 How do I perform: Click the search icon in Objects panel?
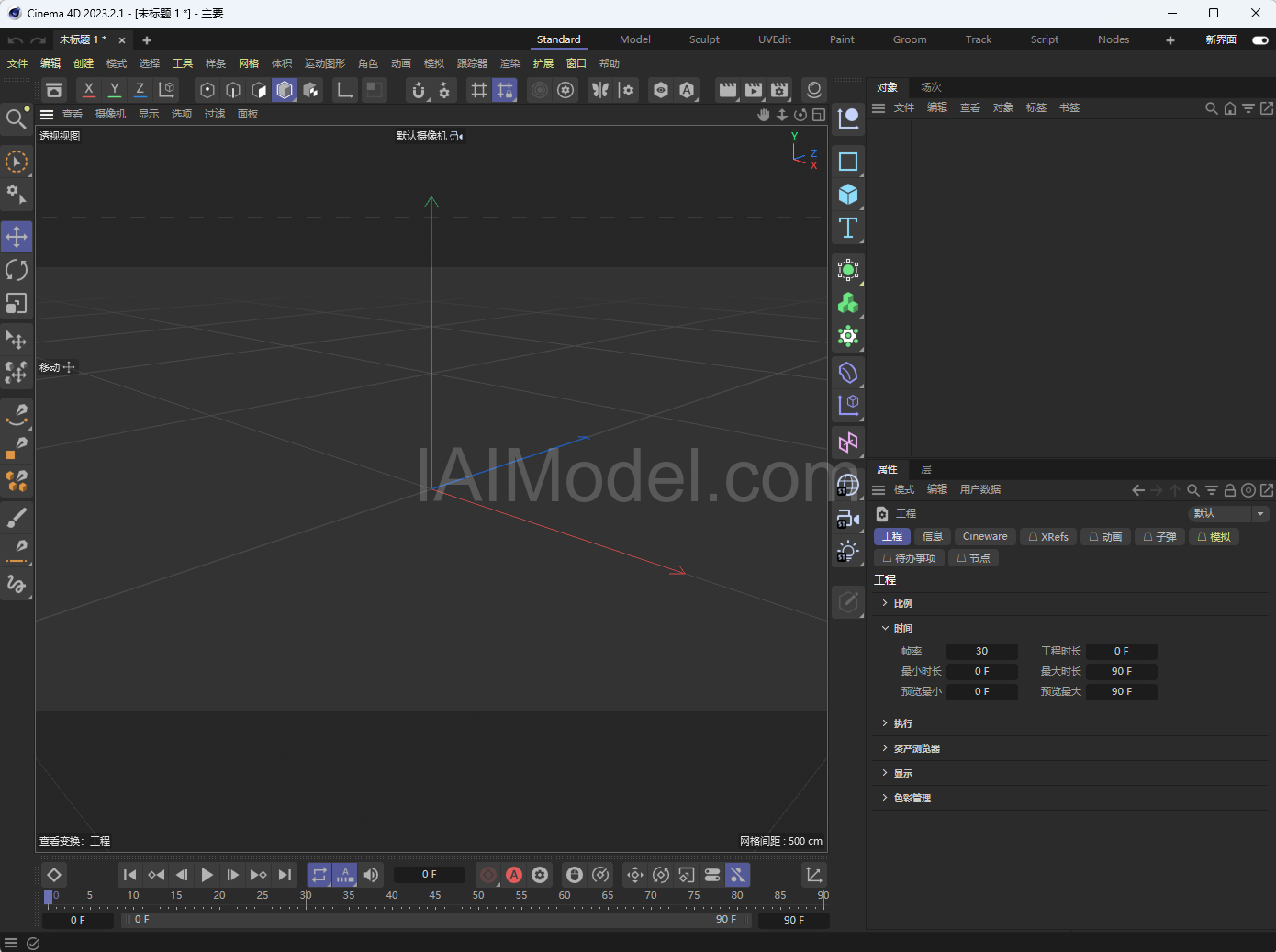1212,108
